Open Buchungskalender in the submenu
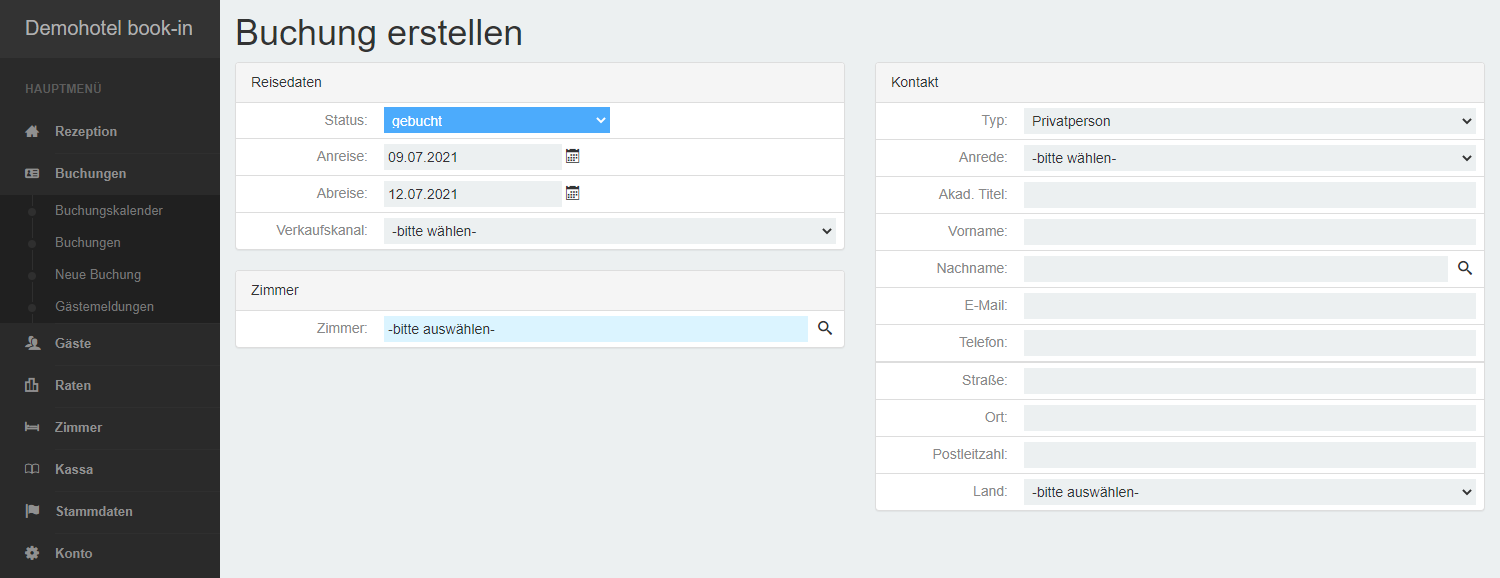The width and height of the screenshot is (1500, 578). click(109, 211)
